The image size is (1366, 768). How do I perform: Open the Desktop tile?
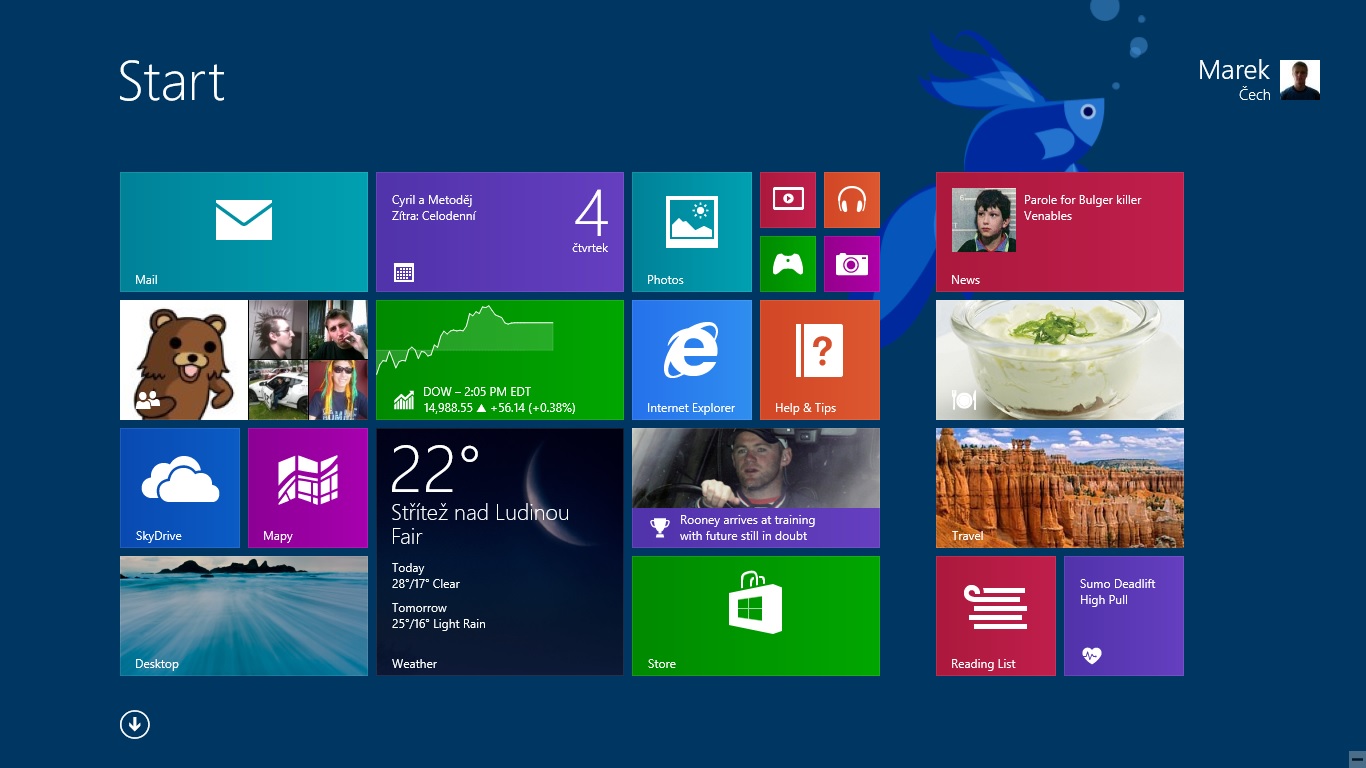pos(244,616)
